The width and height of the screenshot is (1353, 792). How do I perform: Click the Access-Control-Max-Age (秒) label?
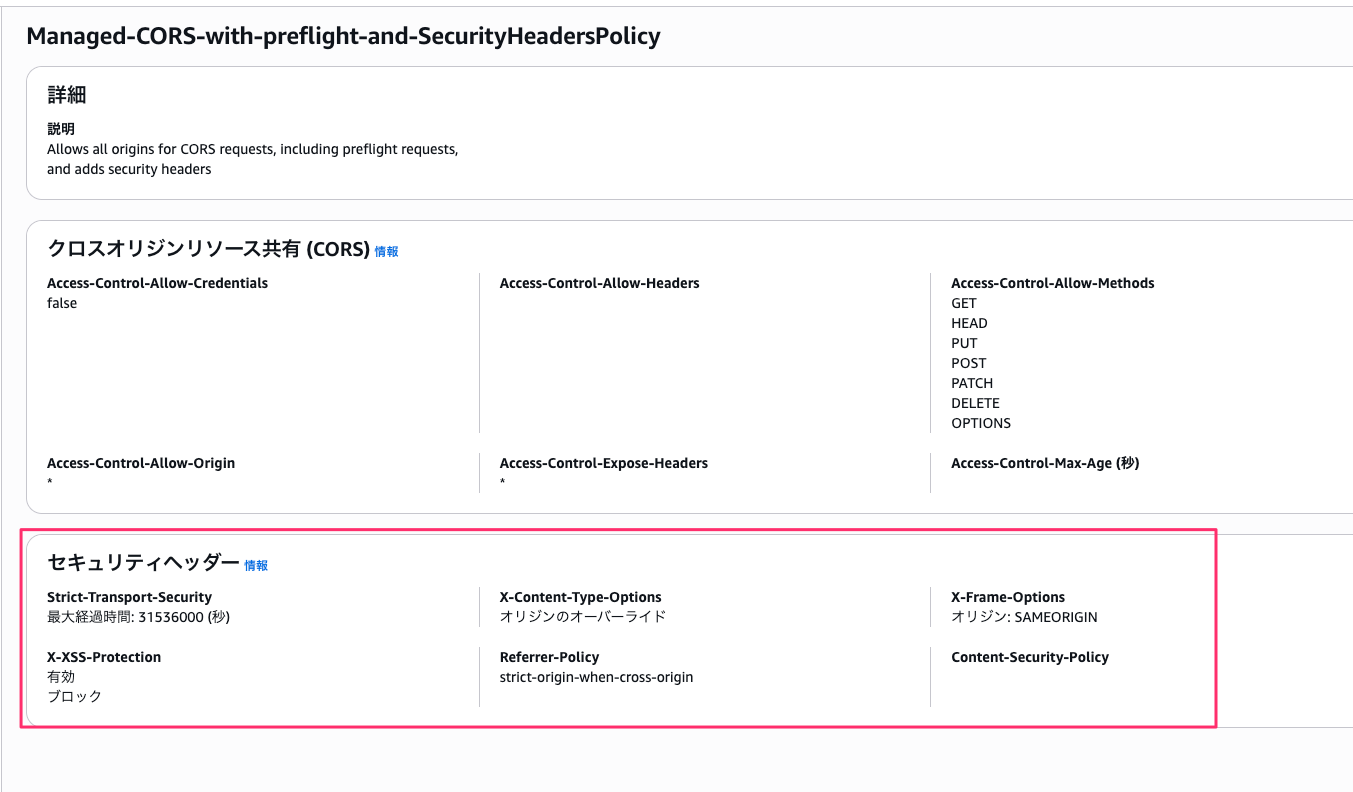point(1045,463)
